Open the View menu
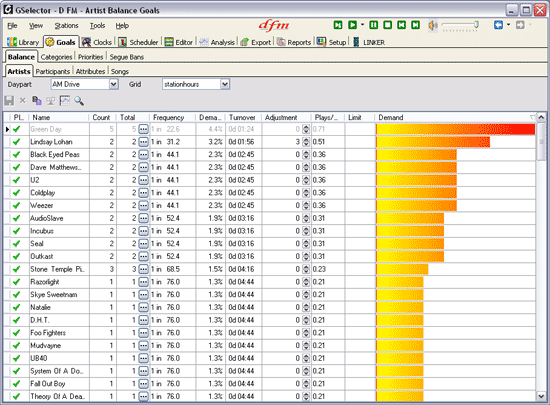 [x=36, y=26]
